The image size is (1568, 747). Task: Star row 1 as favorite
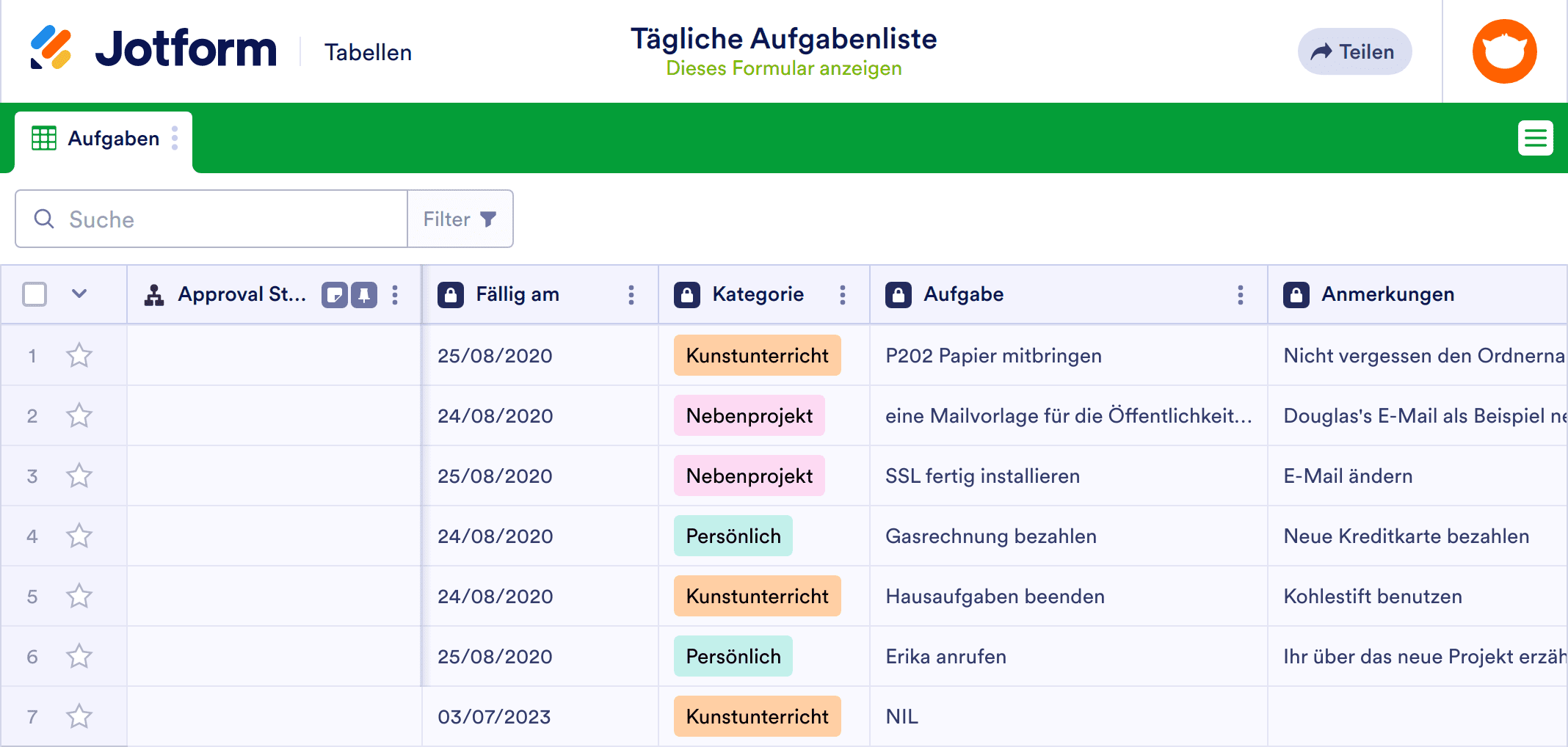(79, 355)
